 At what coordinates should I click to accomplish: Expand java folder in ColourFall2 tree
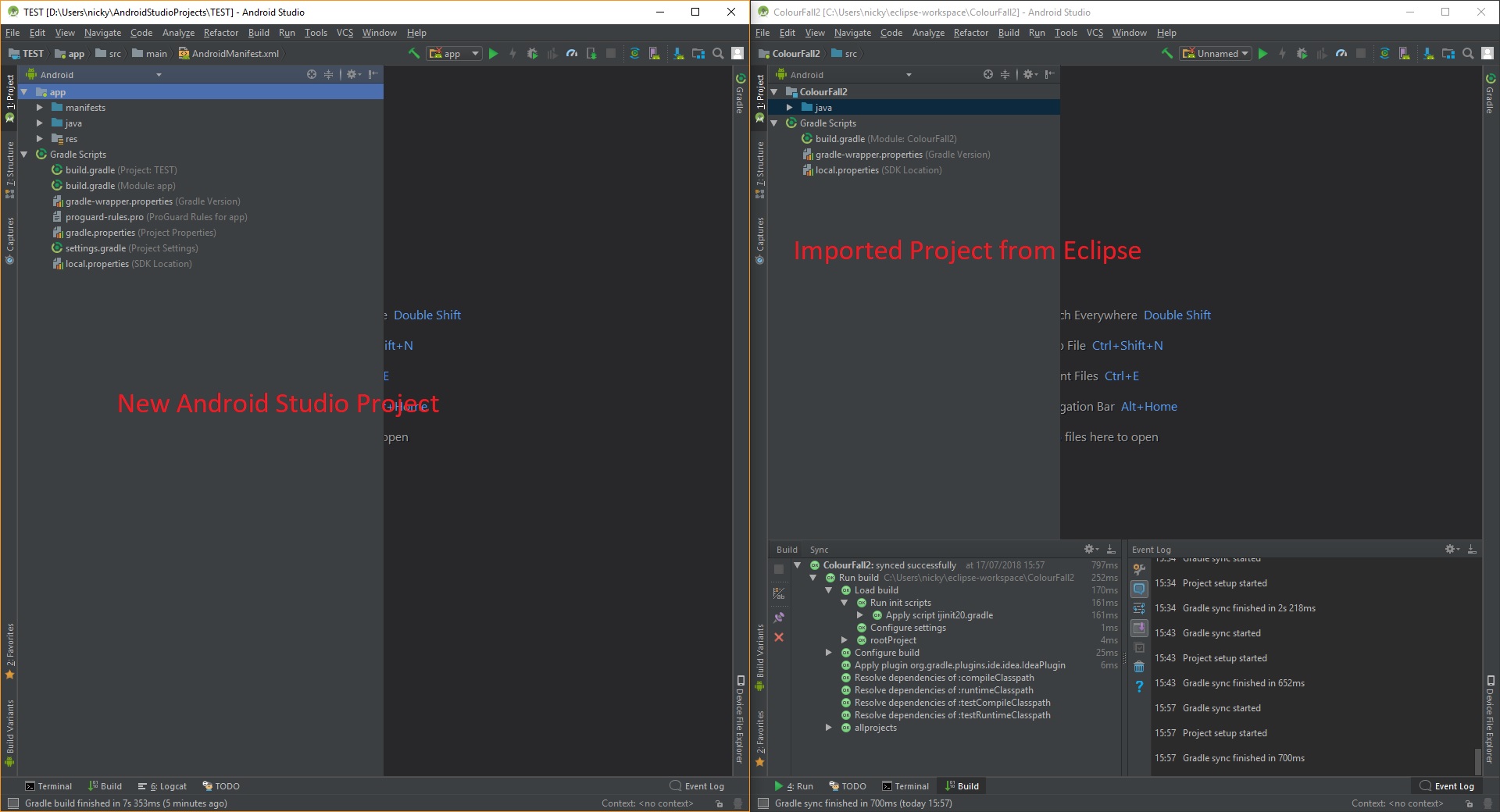tap(790, 108)
